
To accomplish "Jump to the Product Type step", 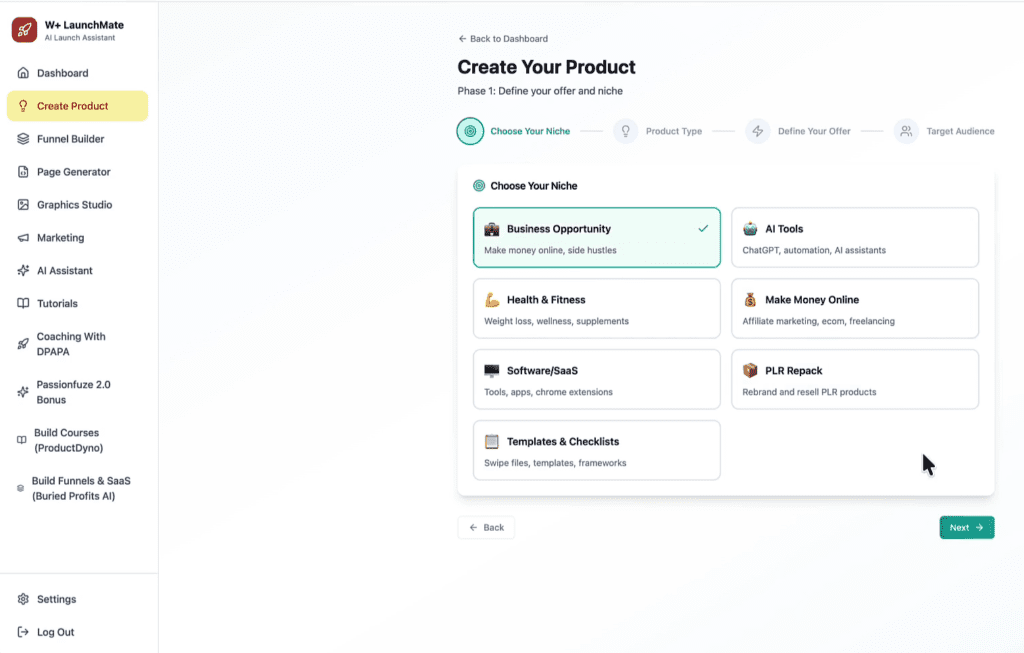I will coord(626,131).
